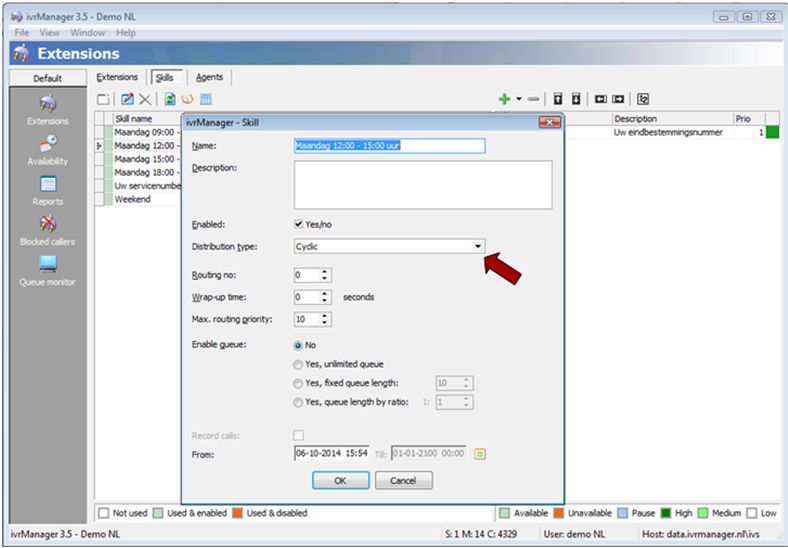
Task: Open Blocked callers in sidebar
Action: click(x=48, y=231)
